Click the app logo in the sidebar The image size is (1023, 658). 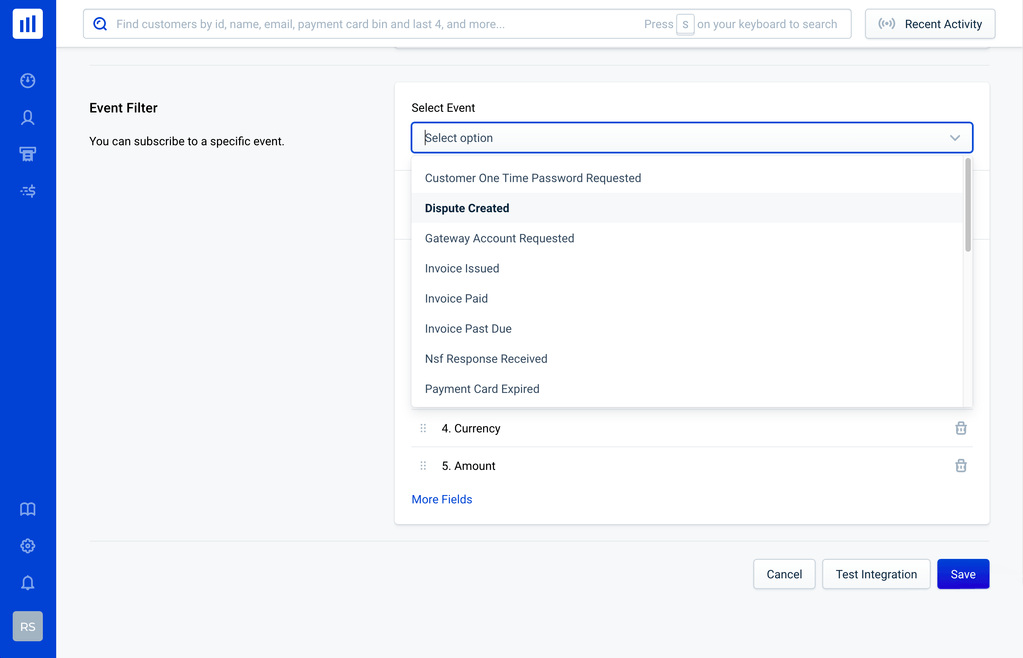(x=28, y=24)
